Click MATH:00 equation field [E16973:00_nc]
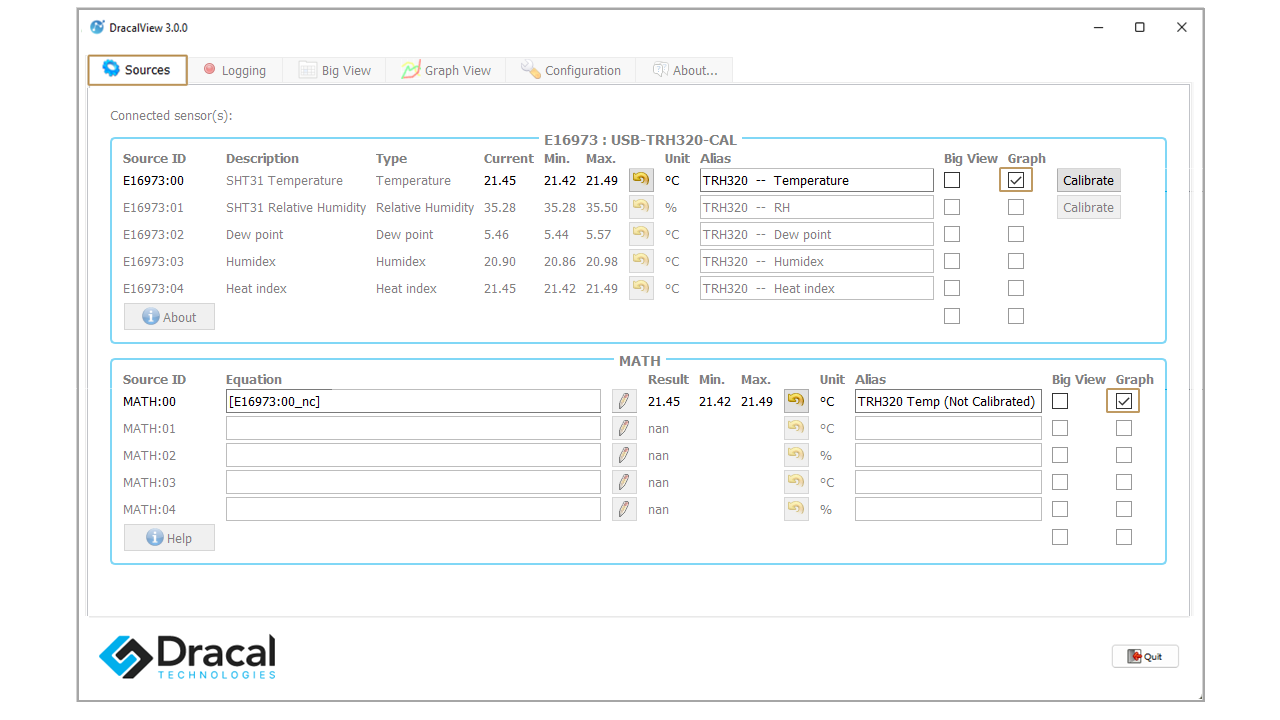Screen dimensions: 1280x720 (413, 401)
